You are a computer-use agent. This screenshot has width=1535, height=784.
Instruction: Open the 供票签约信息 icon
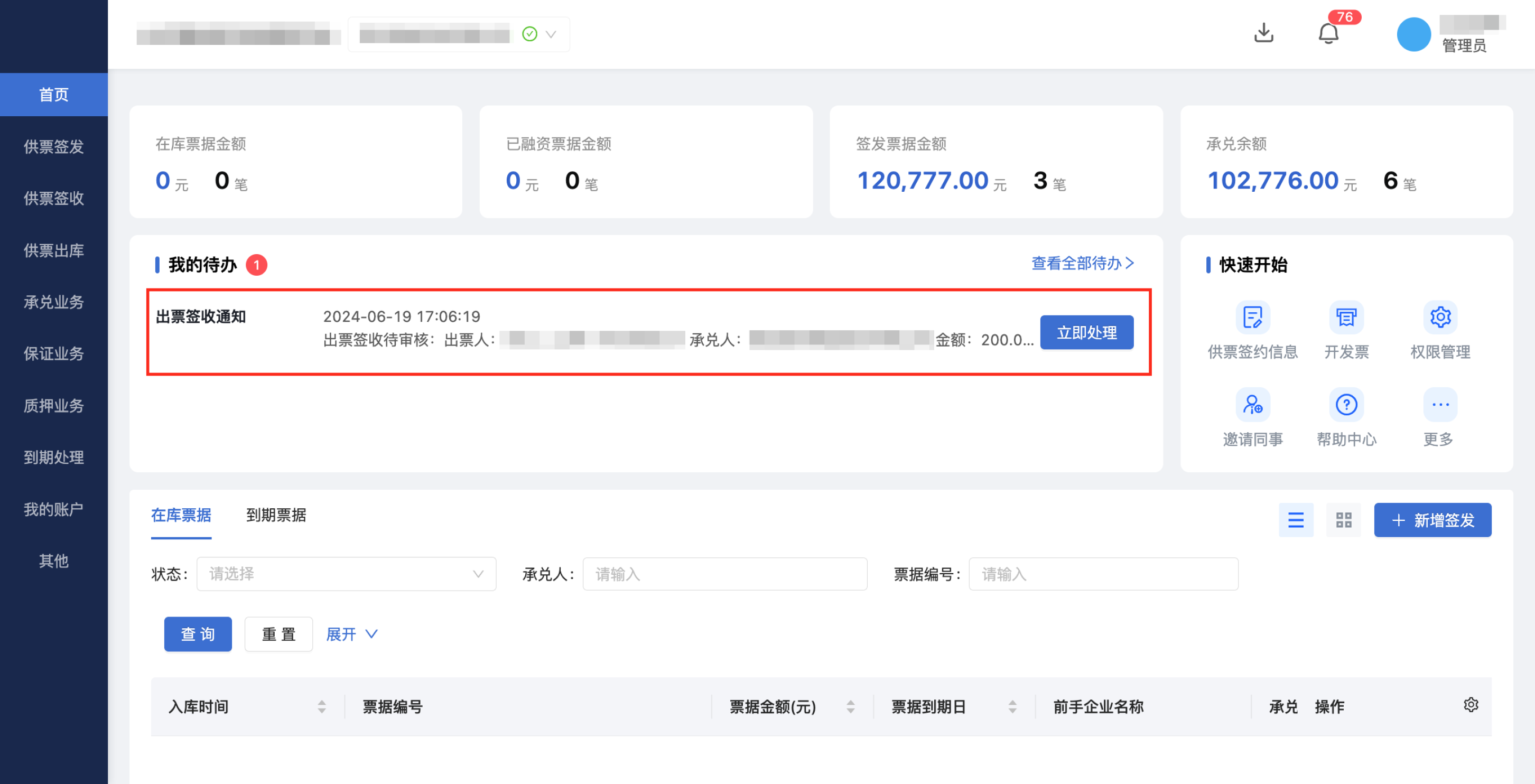[1252, 318]
